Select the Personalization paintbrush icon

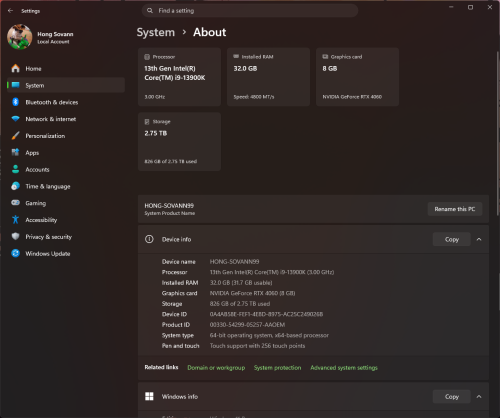(15, 136)
